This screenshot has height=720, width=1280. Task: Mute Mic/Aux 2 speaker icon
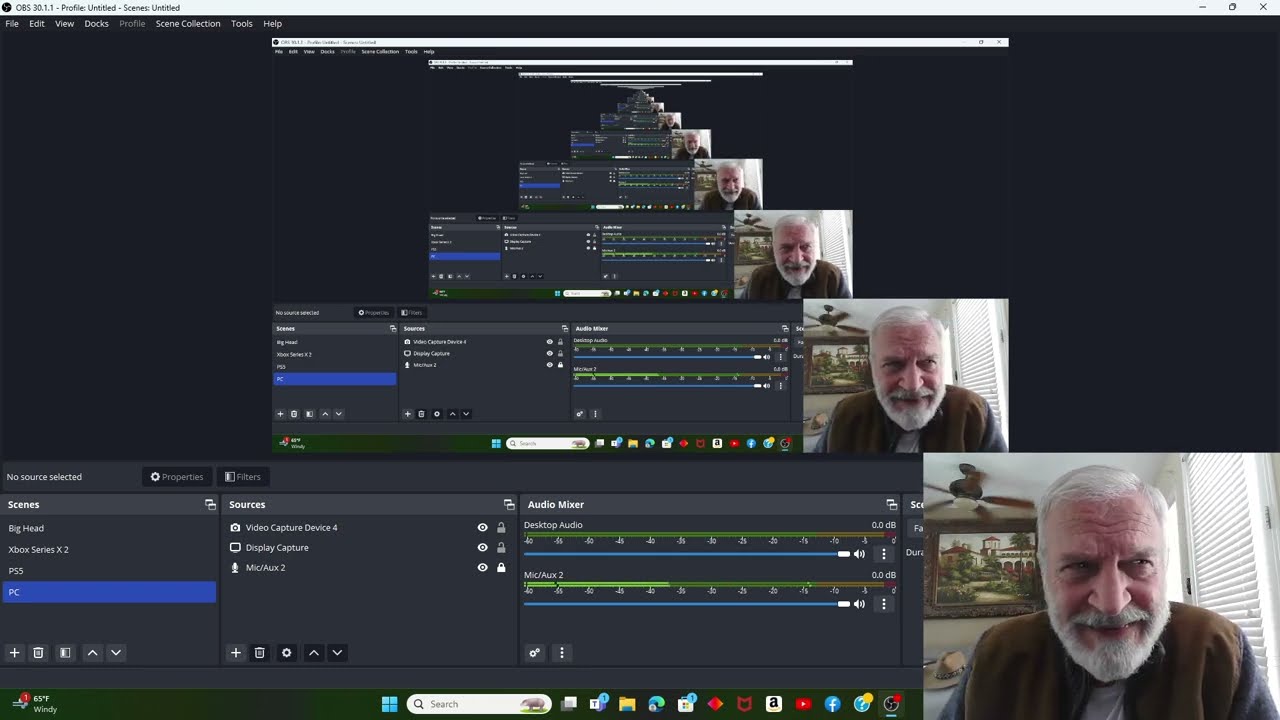coord(859,604)
